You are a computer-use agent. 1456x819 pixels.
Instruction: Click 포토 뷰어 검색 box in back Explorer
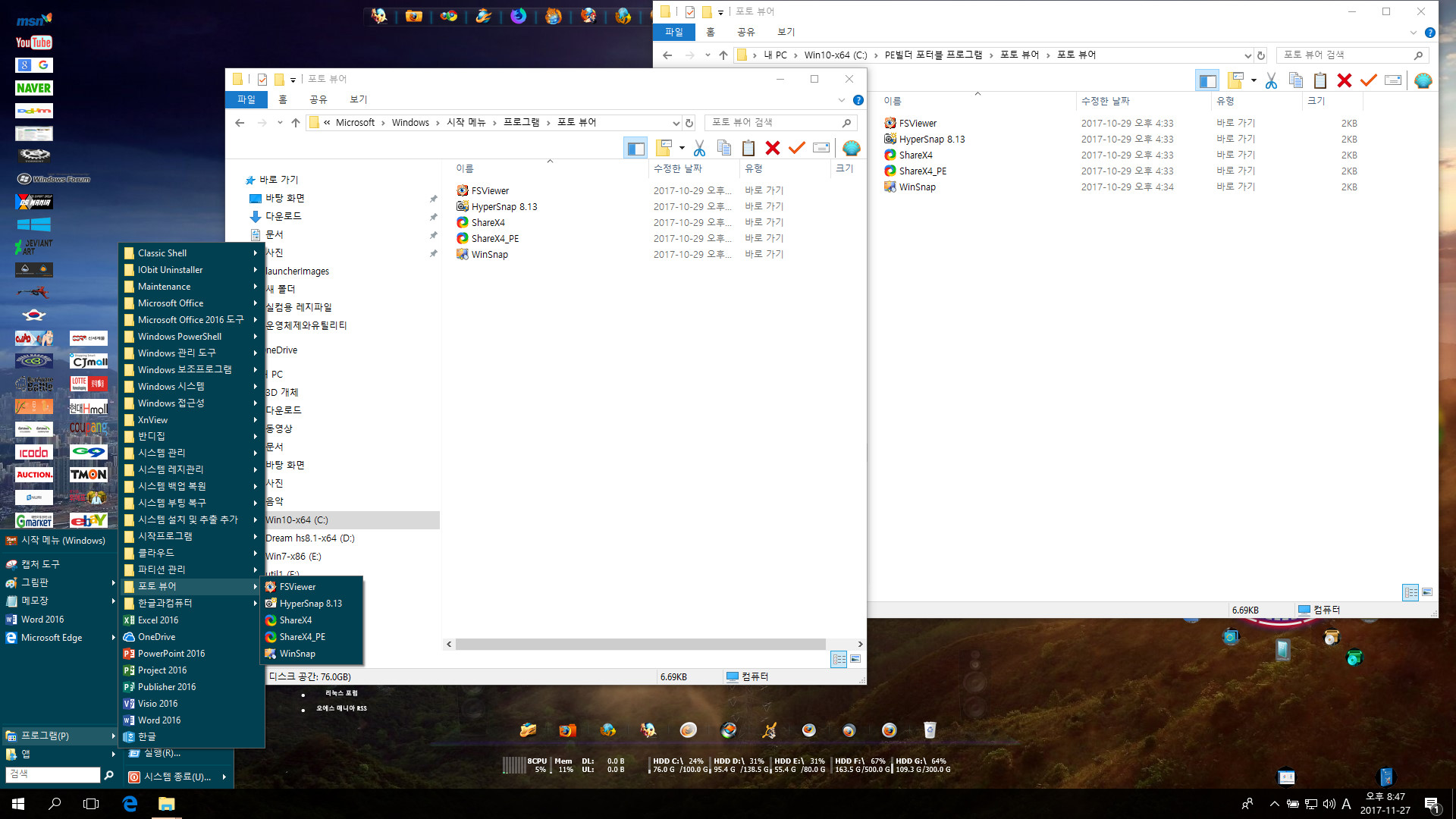click(x=1352, y=55)
